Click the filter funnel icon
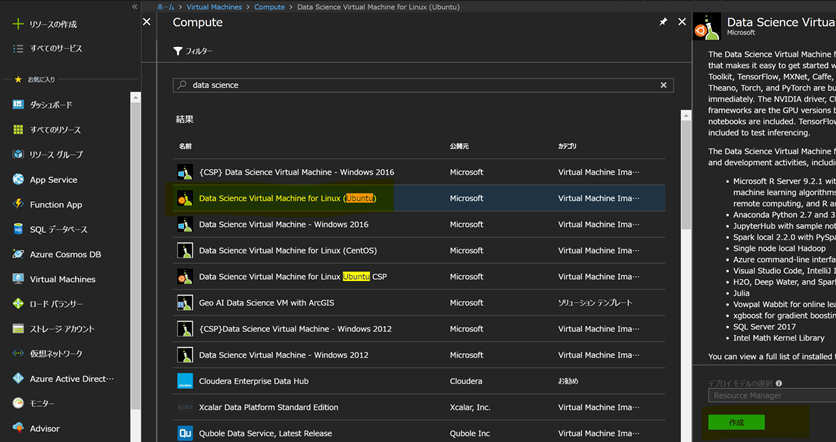The height and width of the screenshot is (442, 836). (178, 51)
